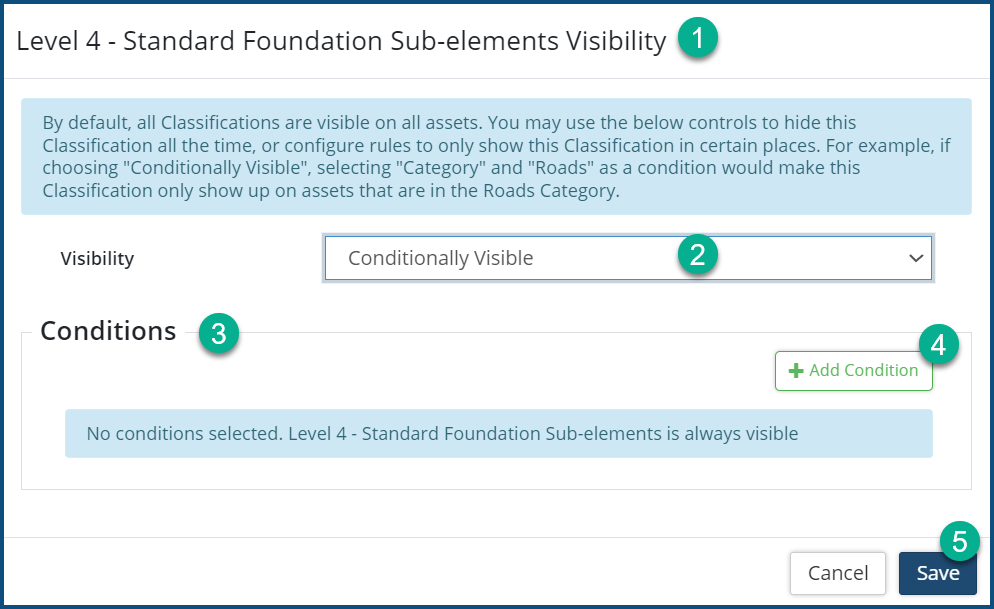The height and width of the screenshot is (609, 994).
Task: Click the blank header area right of the title
Action: pyautogui.click(x=850, y=41)
